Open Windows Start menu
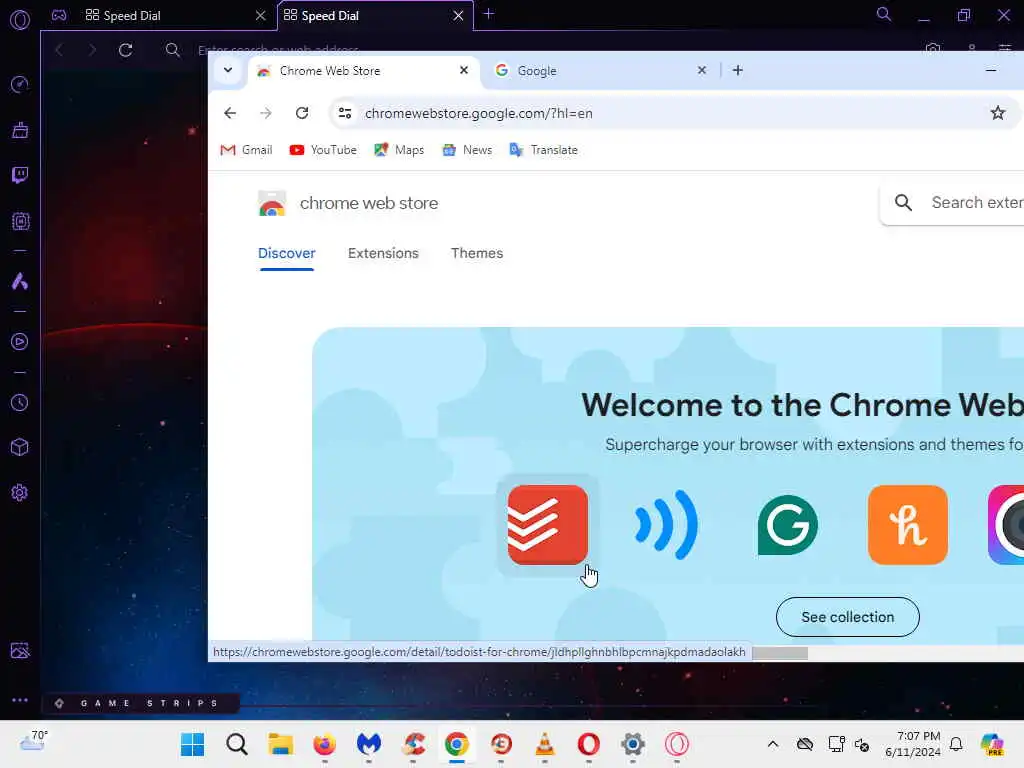Image resolution: width=1024 pixels, height=768 pixels. 192,744
